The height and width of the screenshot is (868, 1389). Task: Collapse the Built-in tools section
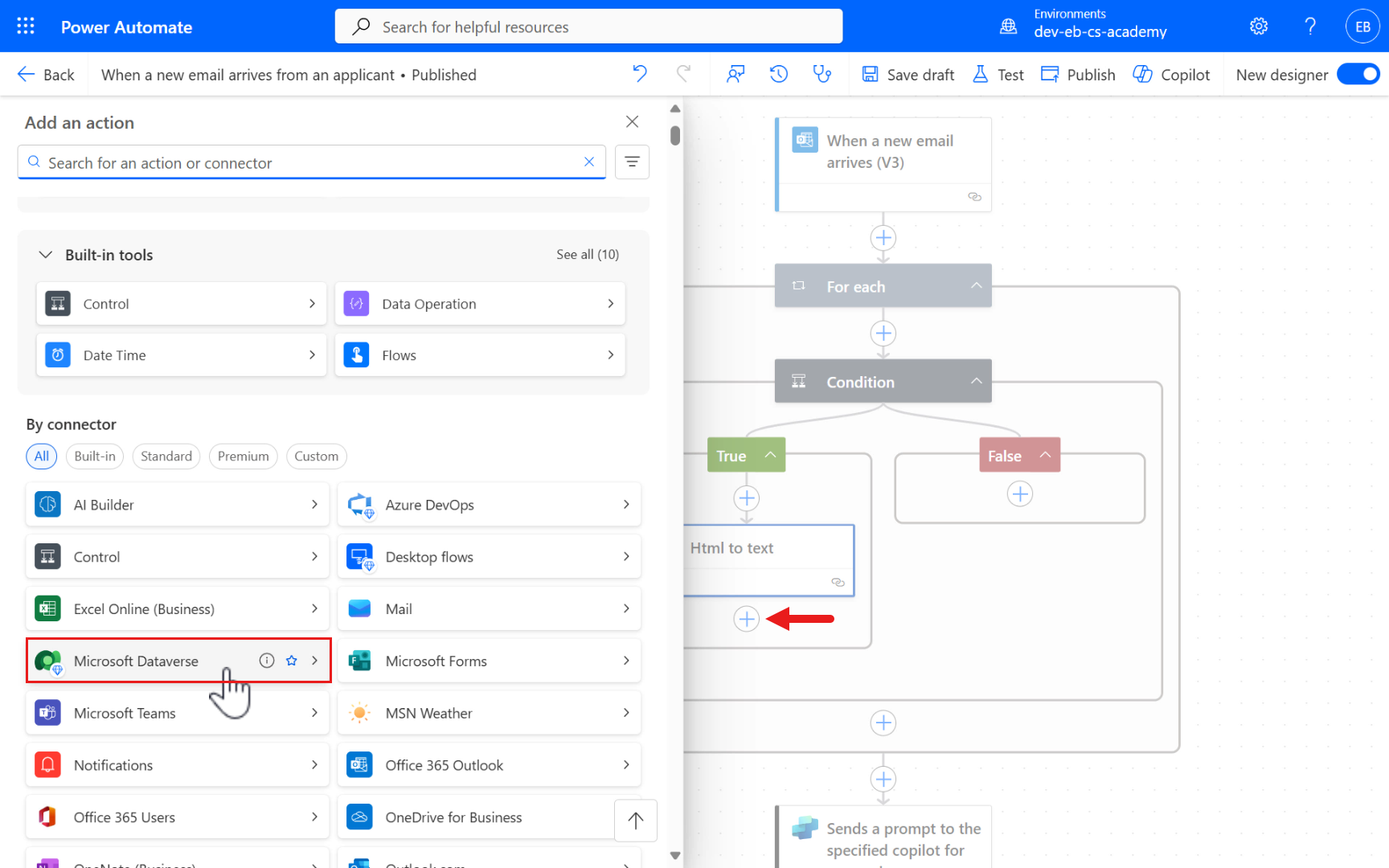[46, 255]
